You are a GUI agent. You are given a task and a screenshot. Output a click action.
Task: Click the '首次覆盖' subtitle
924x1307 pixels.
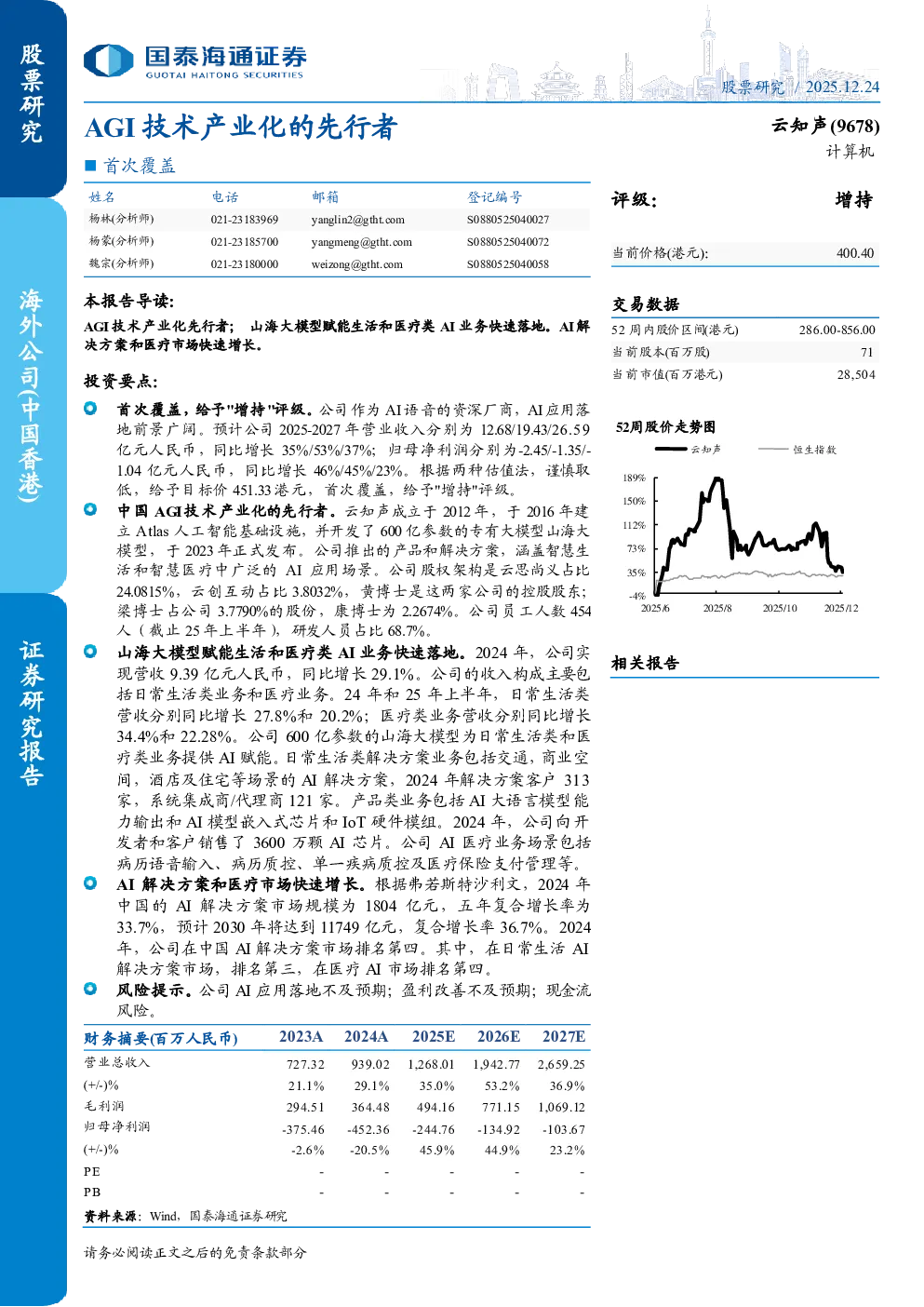pyautogui.click(x=139, y=166)
